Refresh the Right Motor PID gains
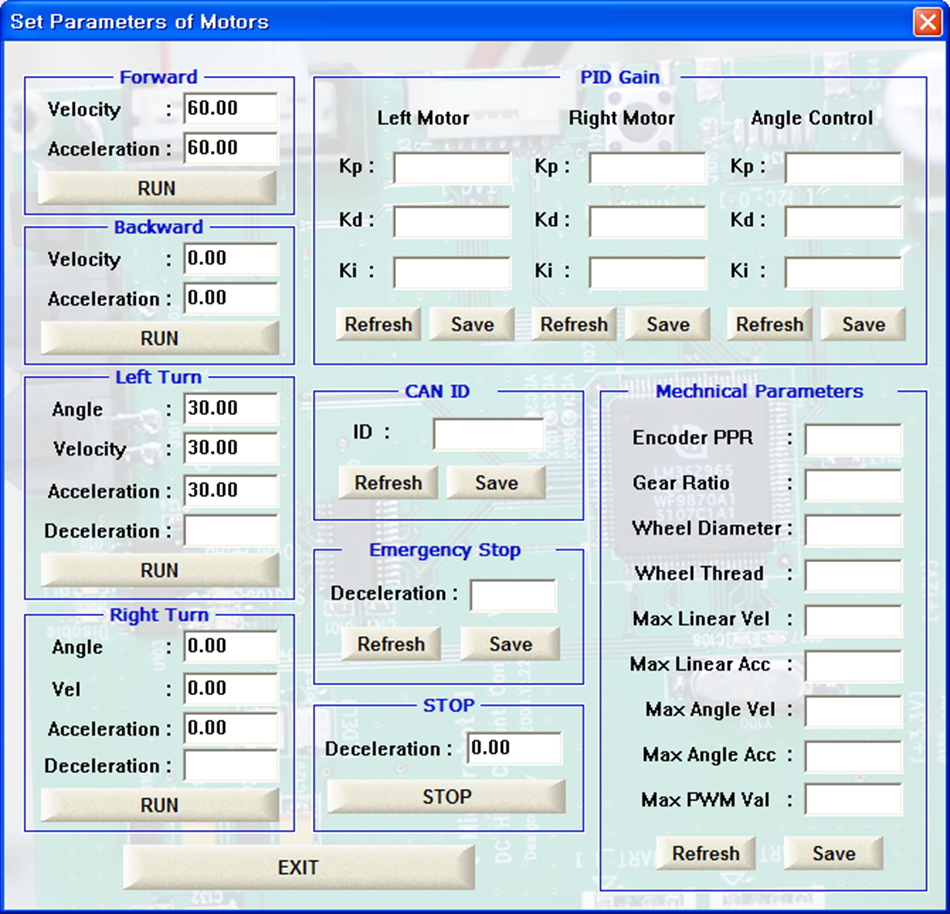 point(574,324)
